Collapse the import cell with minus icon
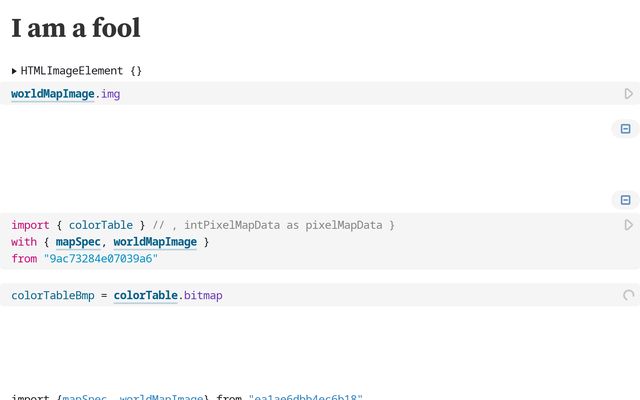The height and width of the screenshot is (400, 640). click(625, 200)
